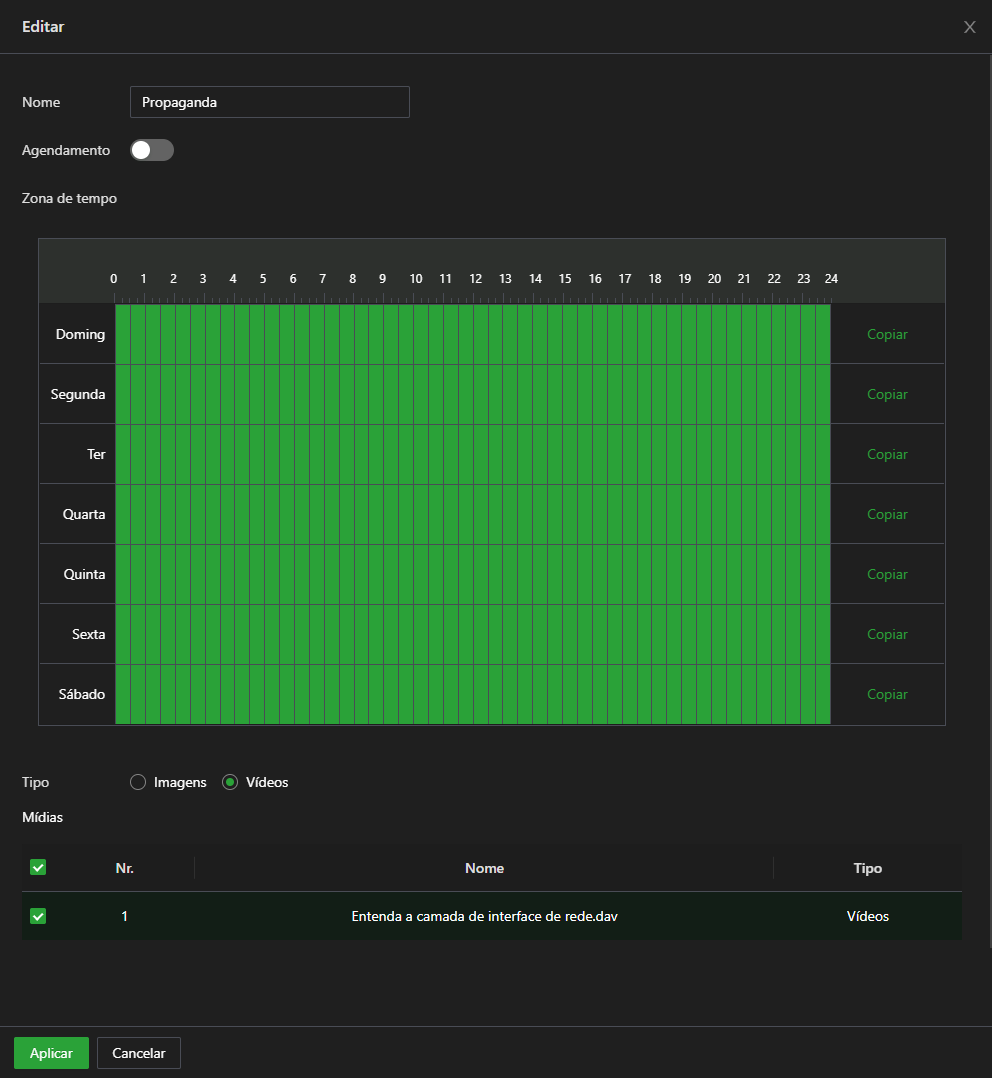
Task: Click the hour 24 label on timeline ruler
Action: pyautogui.click(x=831, y=278)
